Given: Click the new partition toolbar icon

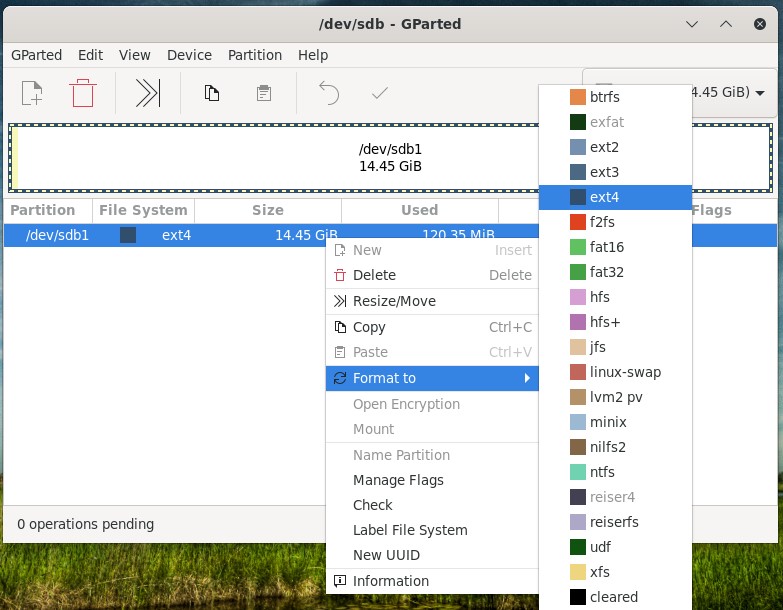Looking at the screenshot, I should coord(32,94).
